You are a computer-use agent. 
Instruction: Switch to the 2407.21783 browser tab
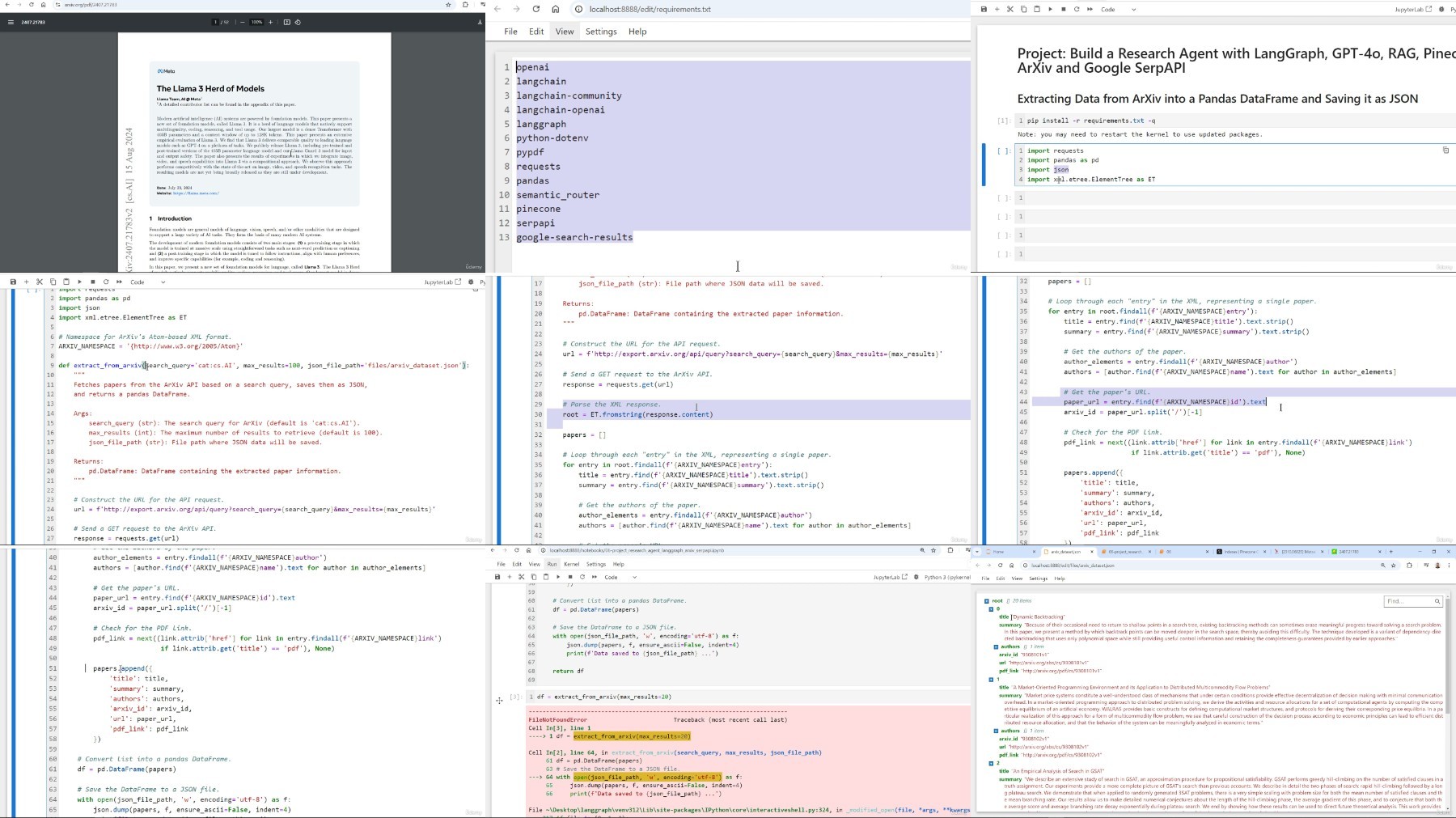(x=1357, y=552)
